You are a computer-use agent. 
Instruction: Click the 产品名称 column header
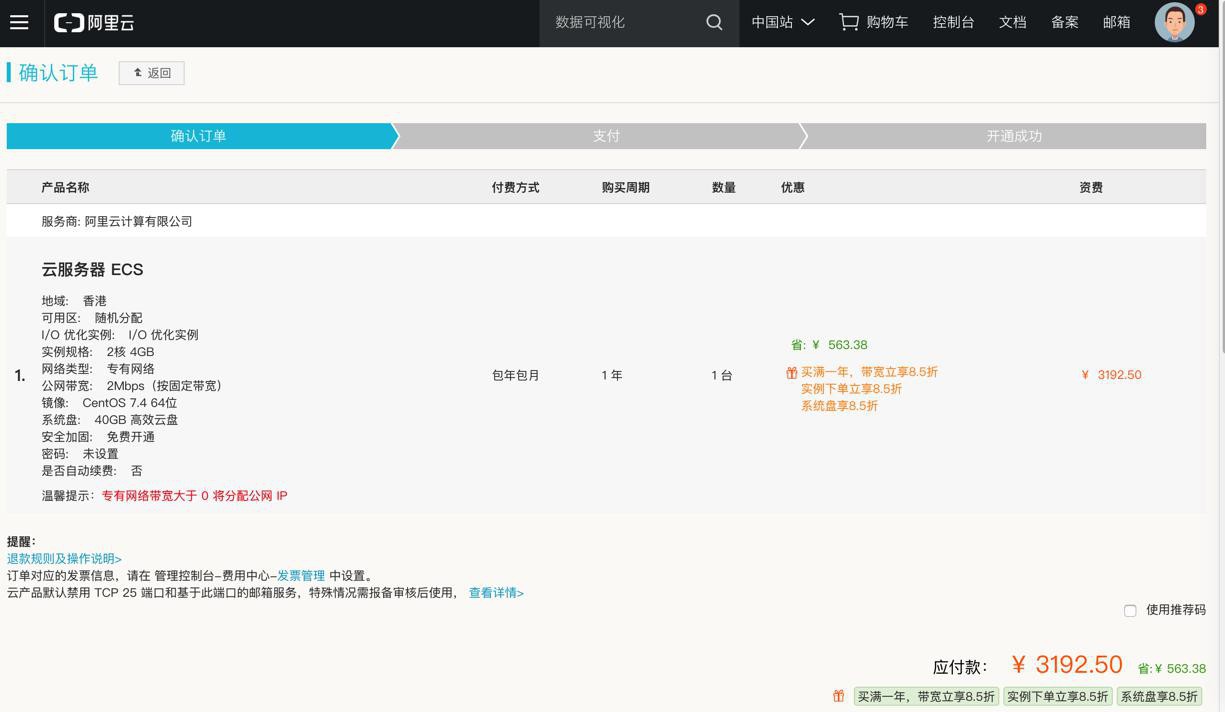point(65,187)
